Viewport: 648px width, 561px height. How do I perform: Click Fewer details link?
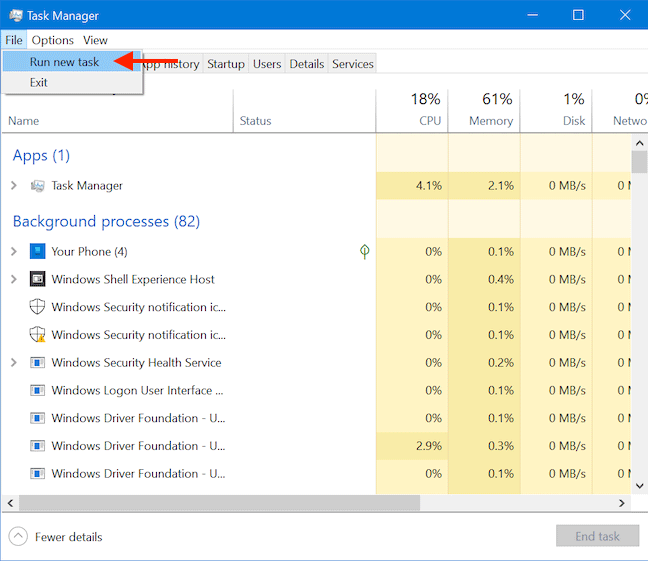pyautogui.click(x=69, y=537)
